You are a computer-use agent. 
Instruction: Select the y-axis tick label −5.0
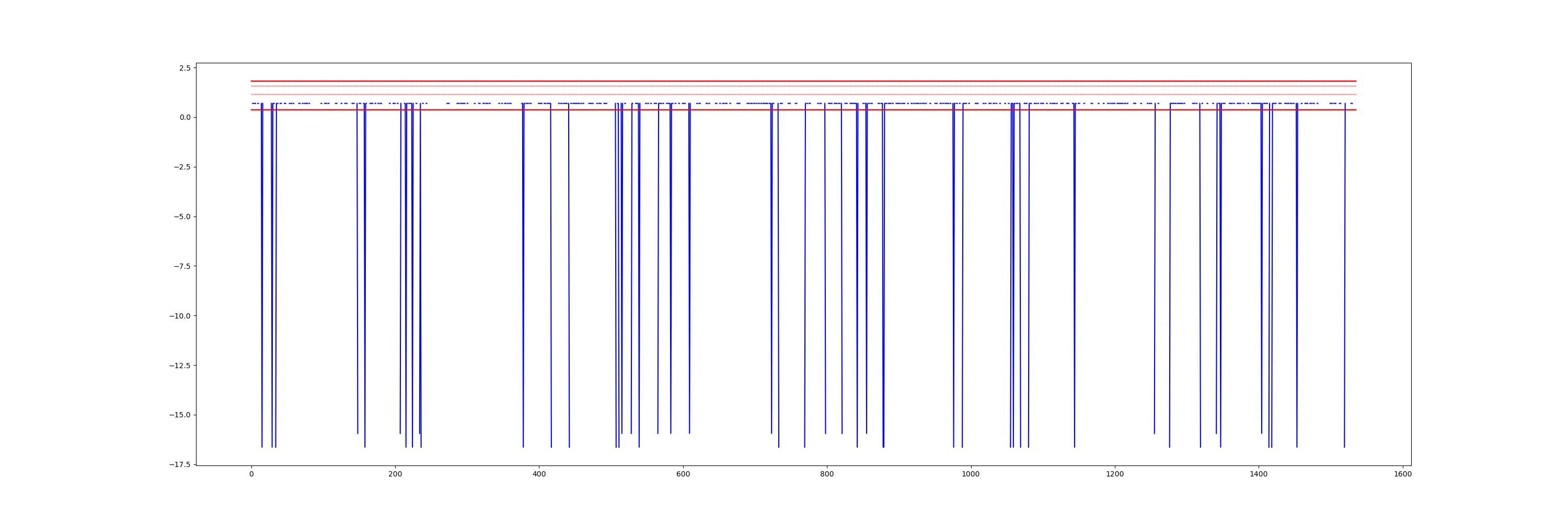(x=182, y=217)
